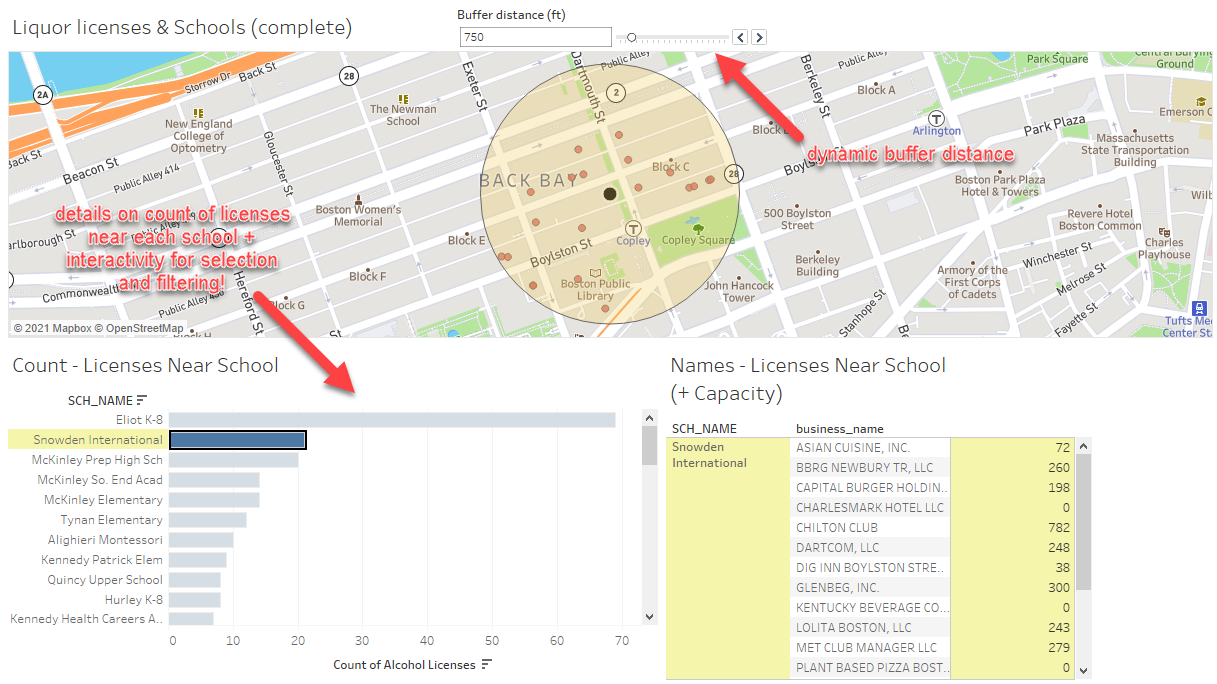Click the right arrow to increase buffer distance

pos(757,36)
